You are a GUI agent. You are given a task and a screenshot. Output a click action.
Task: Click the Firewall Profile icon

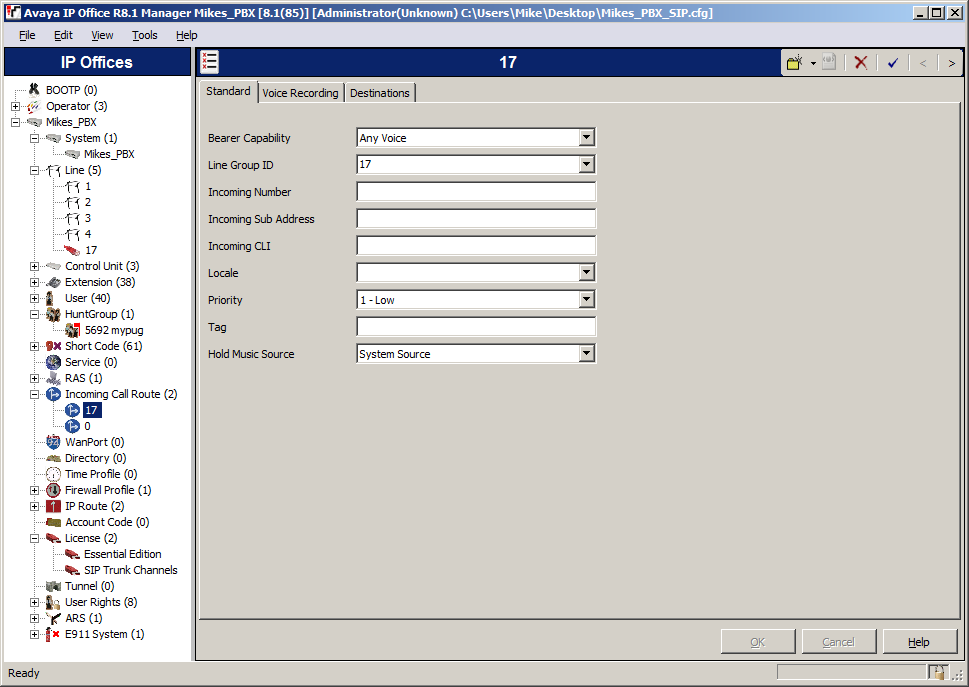point(53,490)
